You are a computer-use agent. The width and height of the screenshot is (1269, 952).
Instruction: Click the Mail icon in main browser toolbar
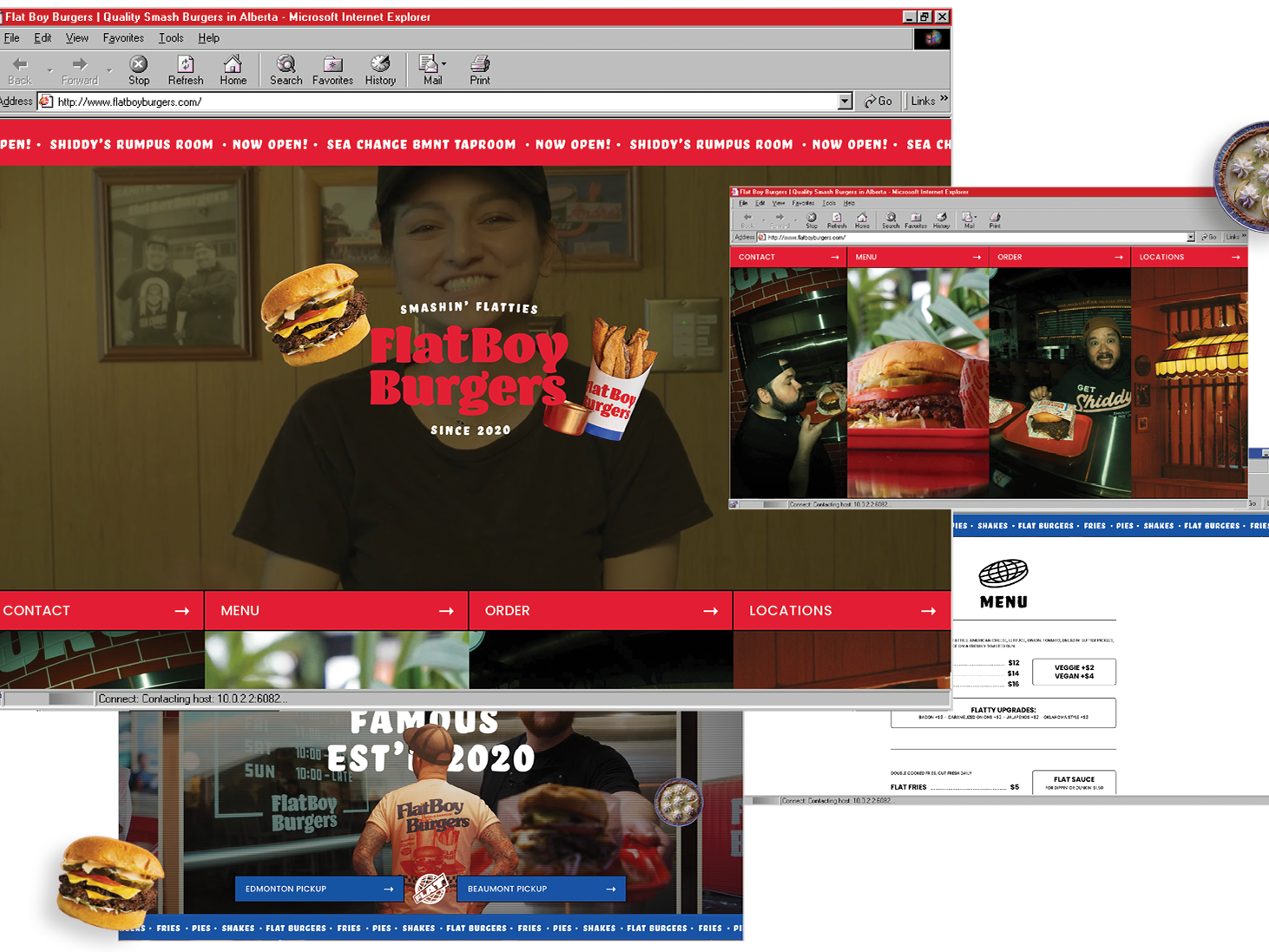click(428, 64)
